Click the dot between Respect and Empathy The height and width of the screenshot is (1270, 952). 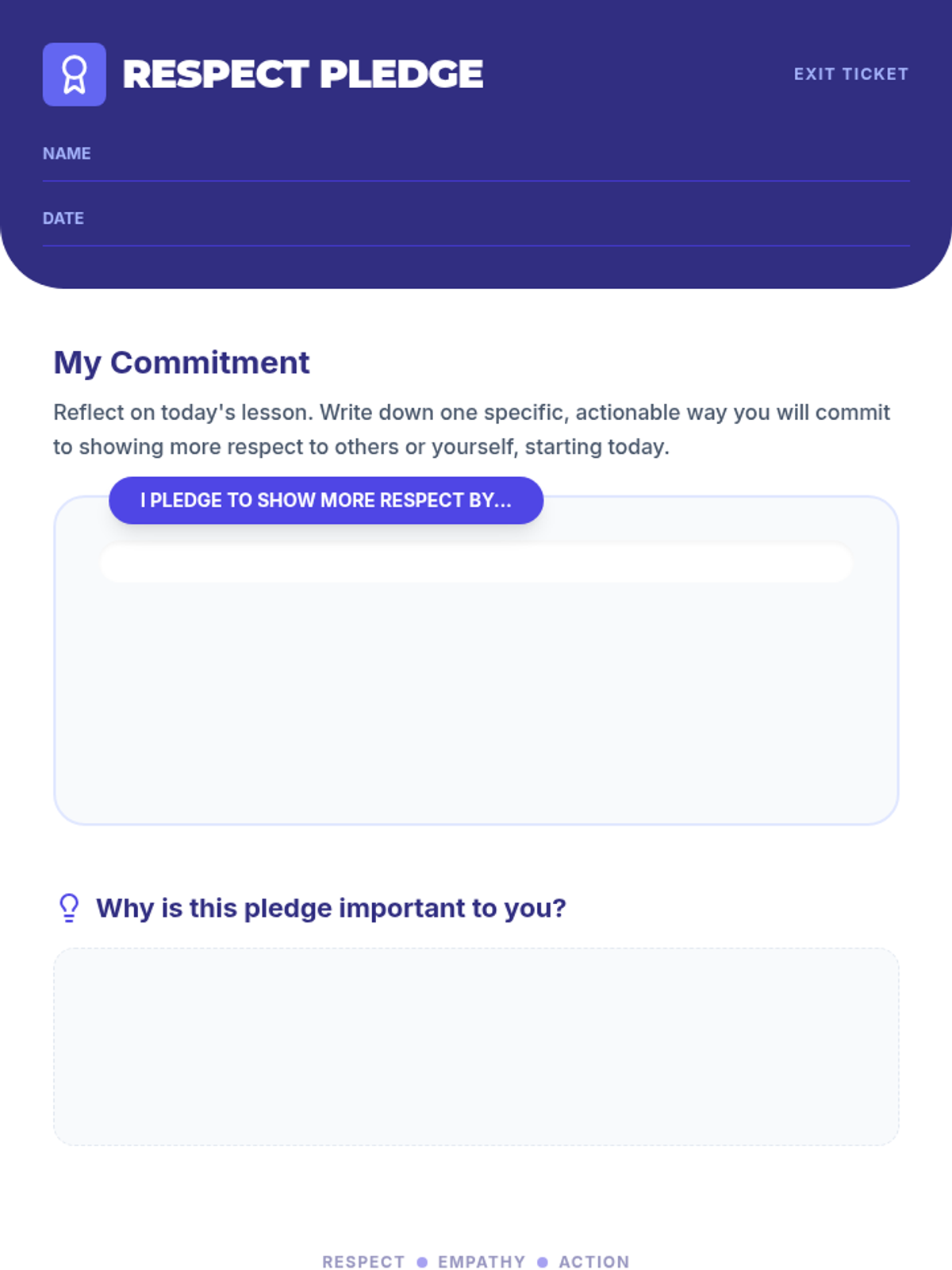coord(422,1262)
